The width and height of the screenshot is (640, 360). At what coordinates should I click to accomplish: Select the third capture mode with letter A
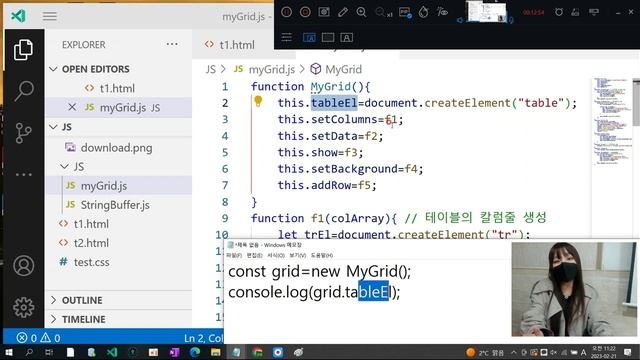pos(347,38)
